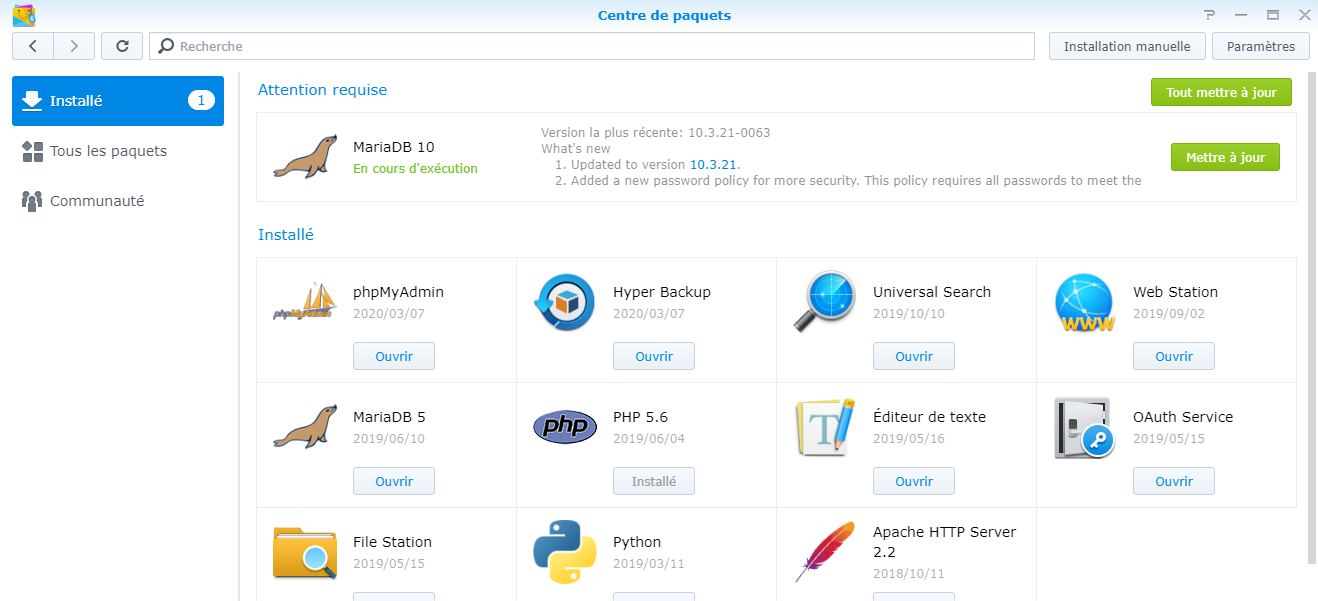Click the File Station package name
This screenshot has height=601, width=1318.
pos(392,542)
